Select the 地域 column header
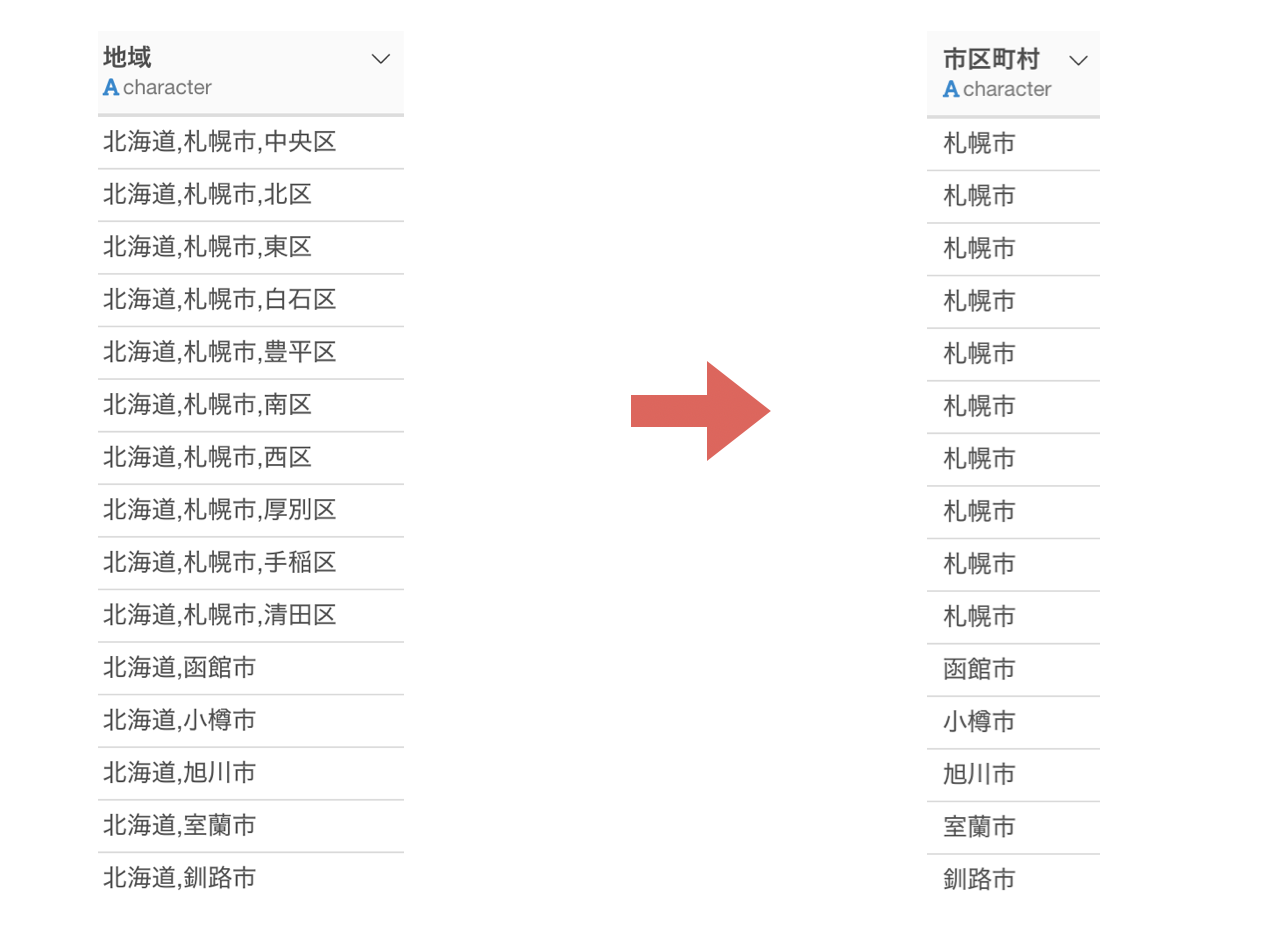1284x930 pixels. click(251, 73)
